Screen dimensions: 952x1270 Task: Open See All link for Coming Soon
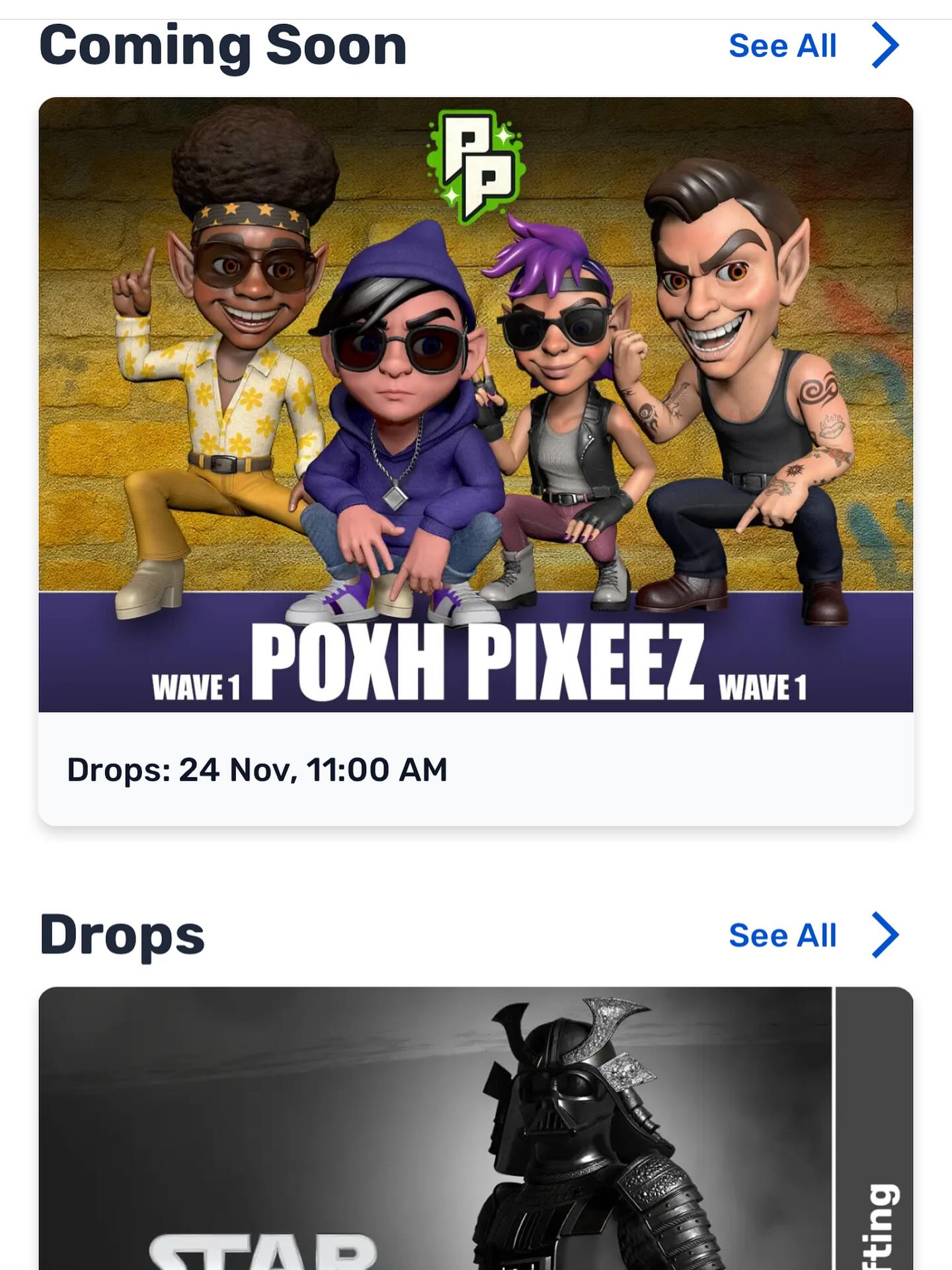pyautogui.click(x=783, y=46)
